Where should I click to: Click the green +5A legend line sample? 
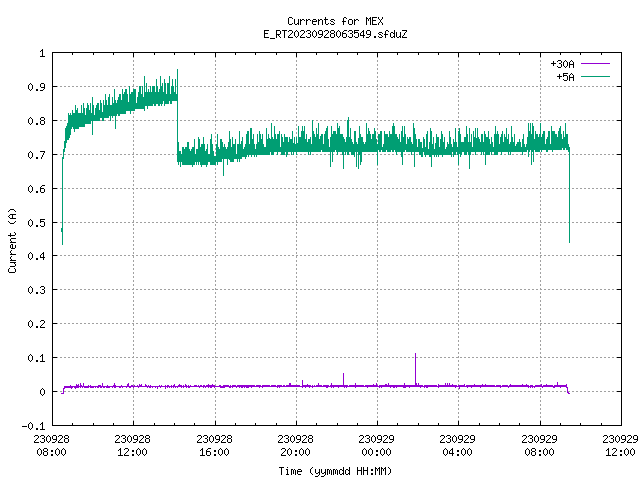pos(595,76)
